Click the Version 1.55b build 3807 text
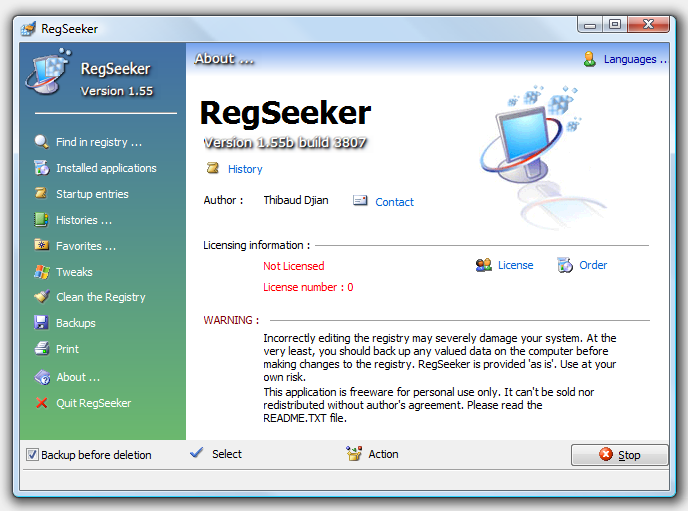The height and width of the screenshot is (511, 688). click(x=285, y=143)
